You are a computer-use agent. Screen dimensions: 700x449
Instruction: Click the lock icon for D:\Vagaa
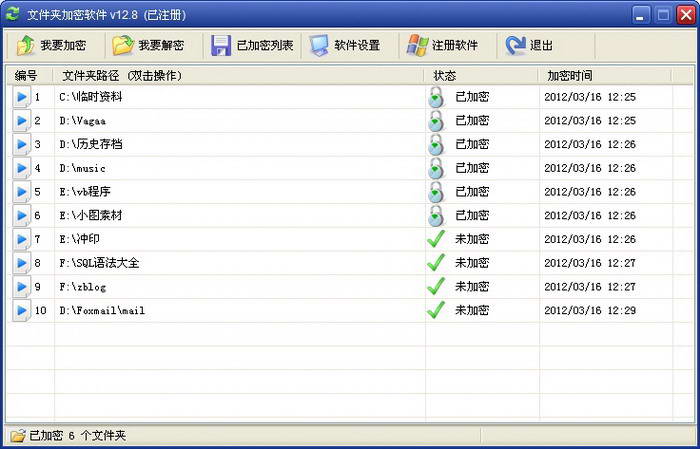[x=436, y=121]
